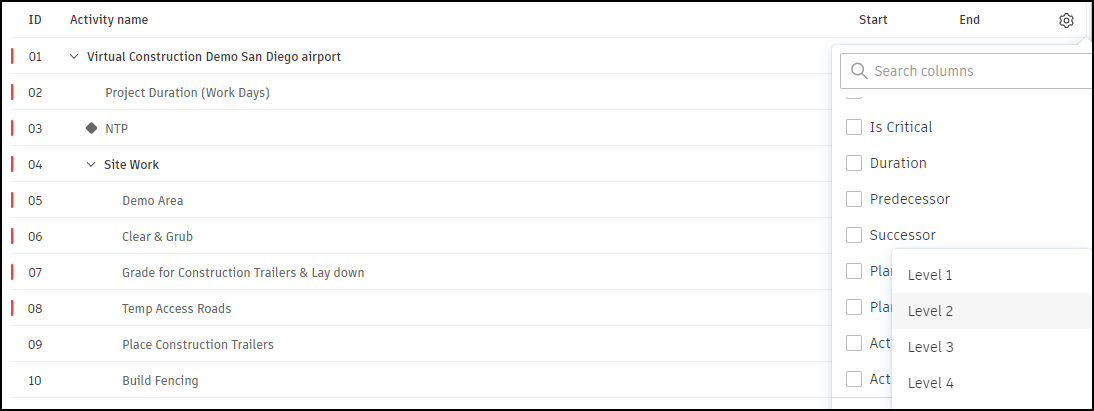Select the Temp Access Roads activity
The width and height of the screenshot is (1094, 411).
pos(176,309)
